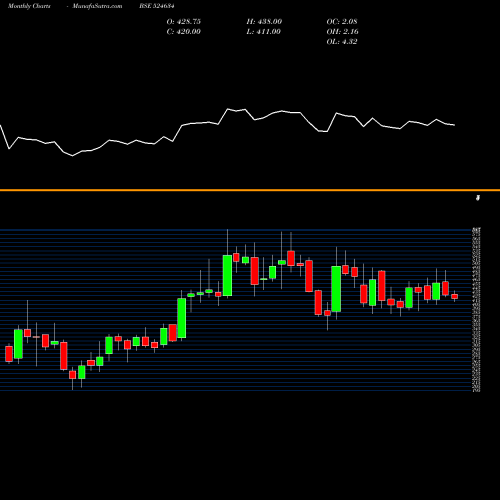500x500 pixels.
Task: Select the open value O: 428.75
Action: pyautogui.click(x=184, y=22)
